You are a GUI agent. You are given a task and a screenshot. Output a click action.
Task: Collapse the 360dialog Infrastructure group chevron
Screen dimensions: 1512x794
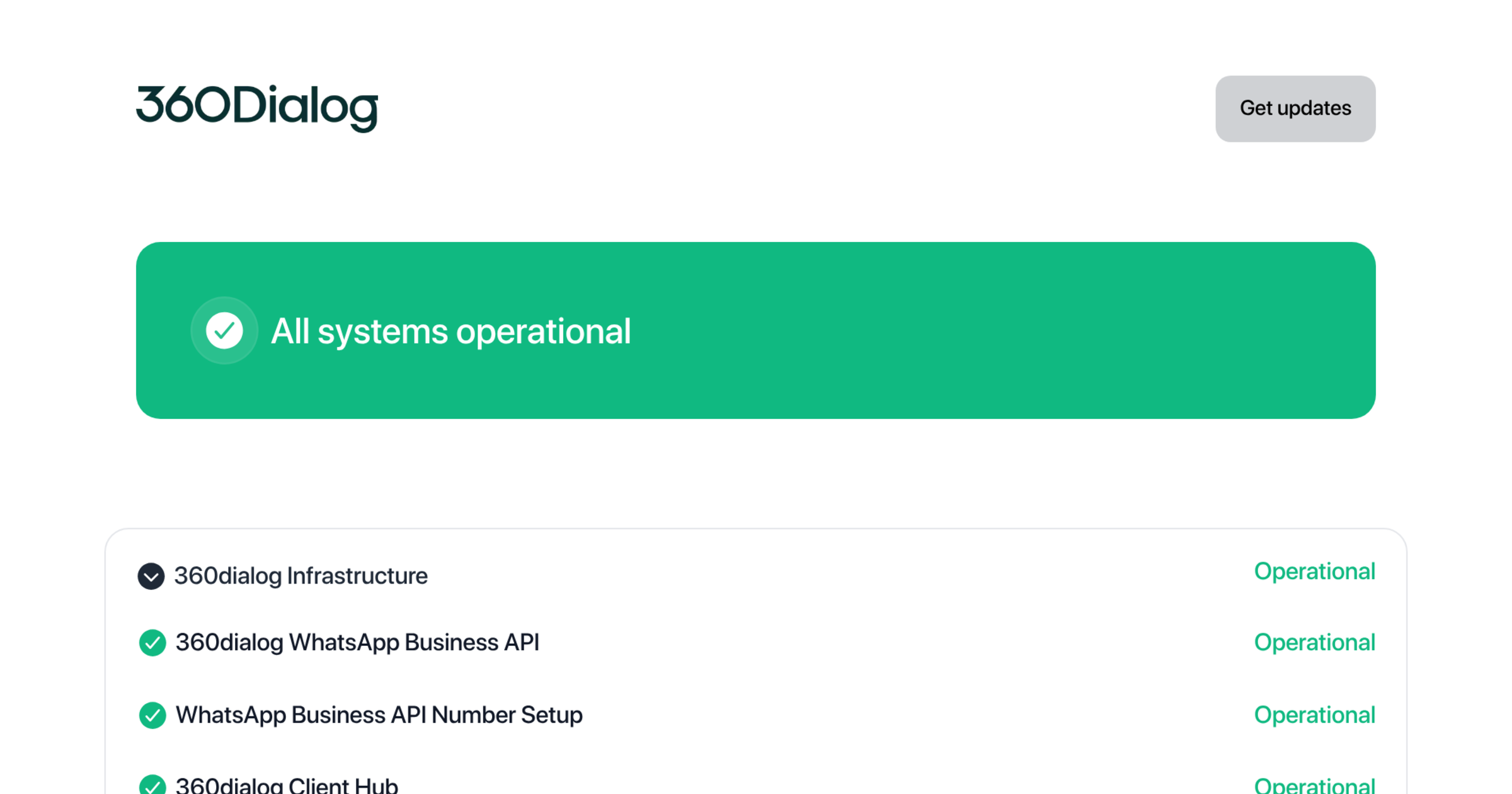tap(151, 576)
